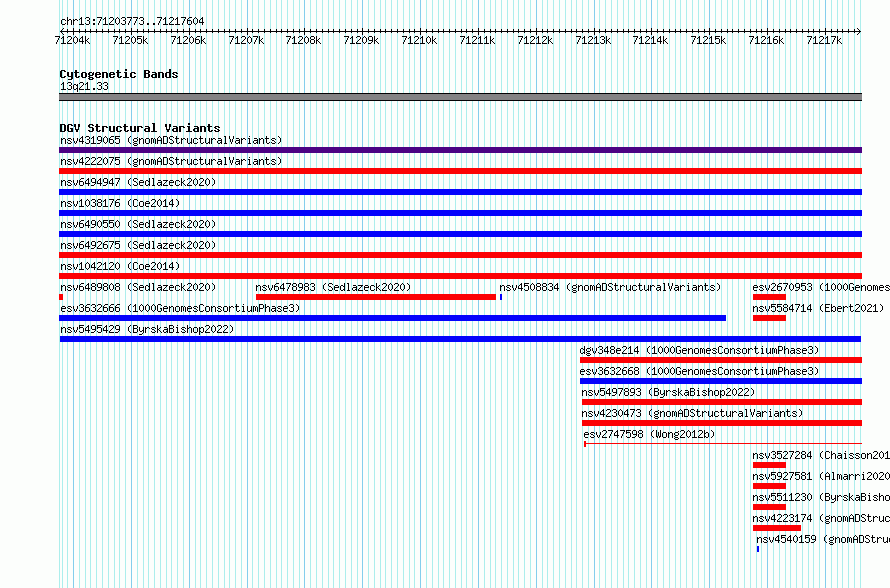Image resolution: width=890 pixels, height=588 pixels.
Task: Click the thin red esv2747598 line
Action: 723,443
